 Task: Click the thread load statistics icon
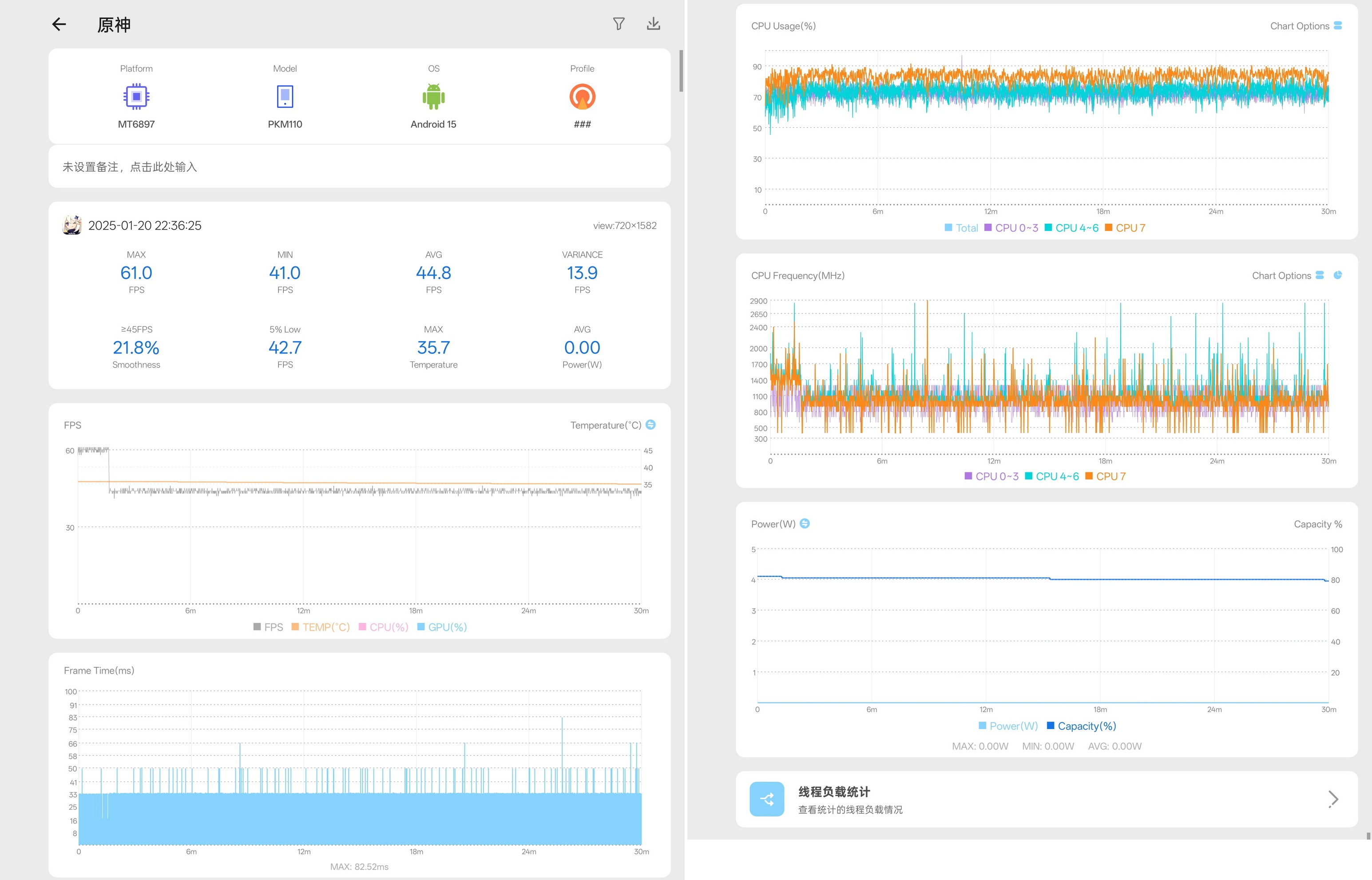767,799
